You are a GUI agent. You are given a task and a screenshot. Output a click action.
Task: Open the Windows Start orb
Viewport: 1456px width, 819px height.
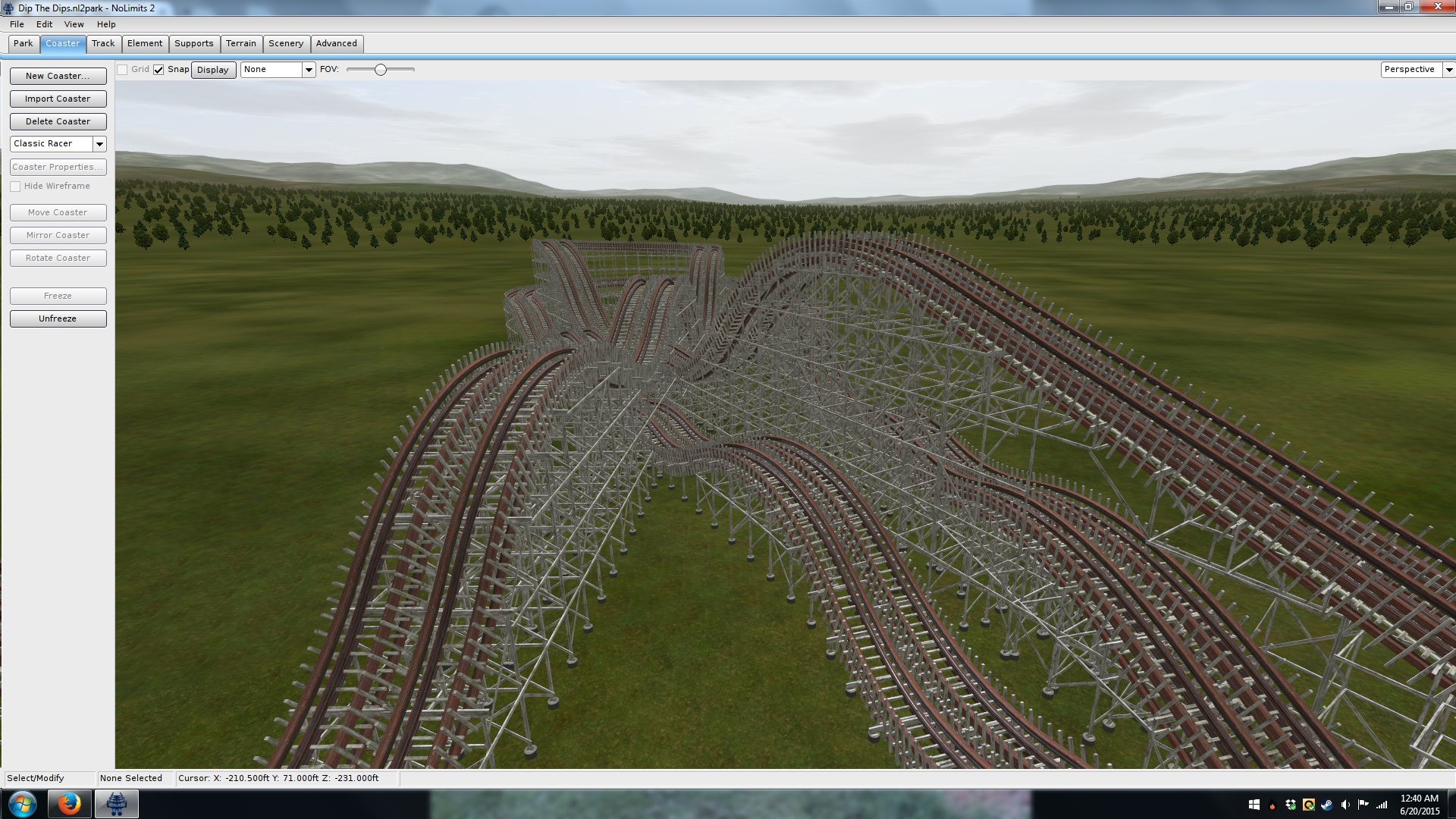click(x=23, y=804)
